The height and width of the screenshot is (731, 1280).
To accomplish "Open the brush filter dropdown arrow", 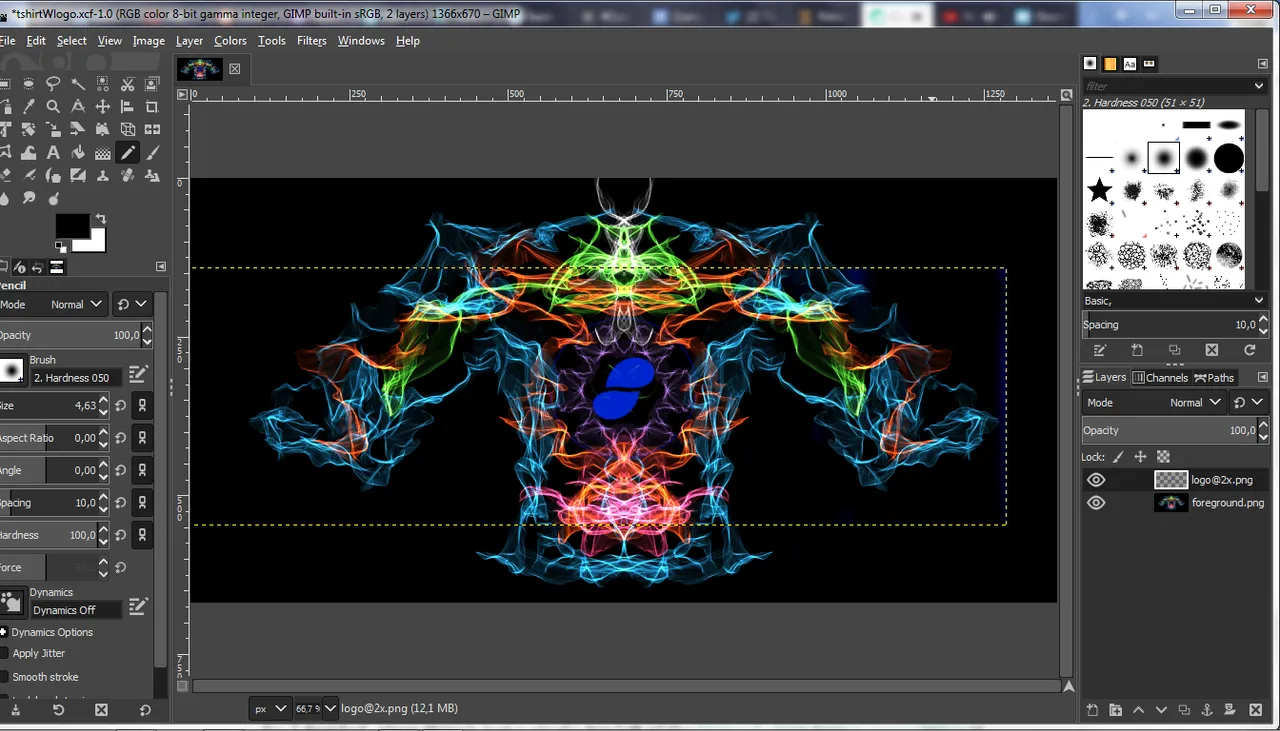I will click(1259, 86).
